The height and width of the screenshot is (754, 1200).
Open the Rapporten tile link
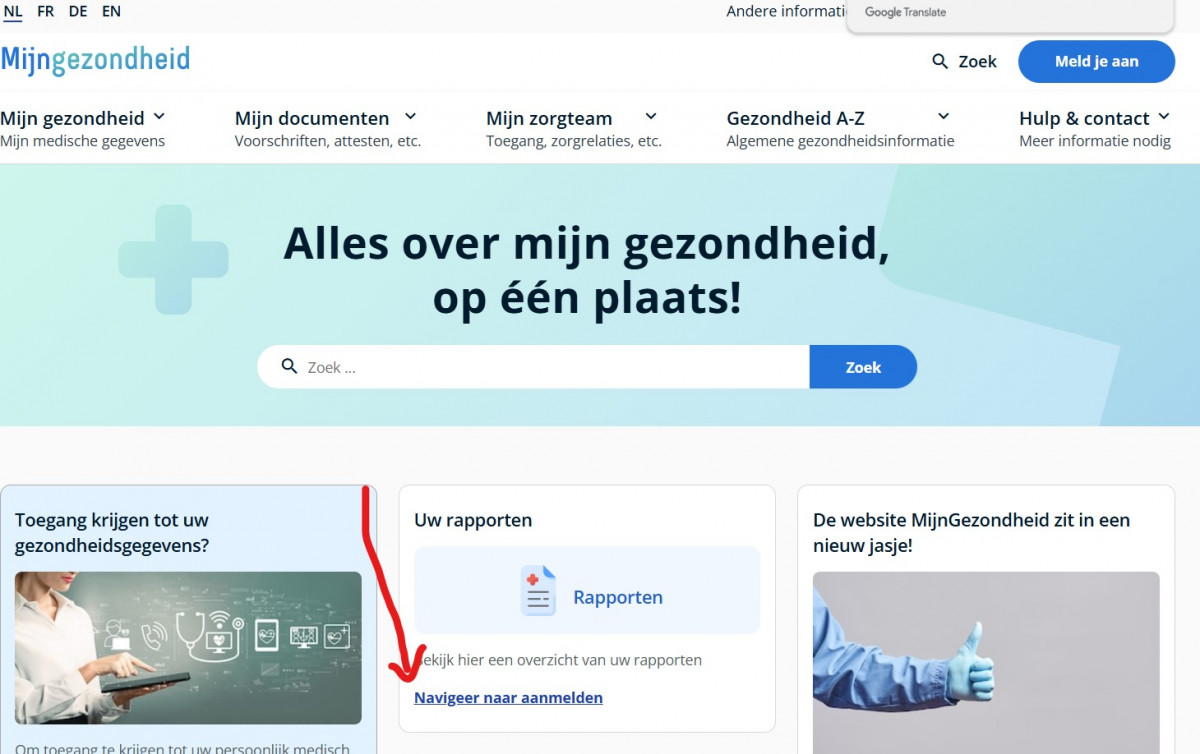click(587, 590)
